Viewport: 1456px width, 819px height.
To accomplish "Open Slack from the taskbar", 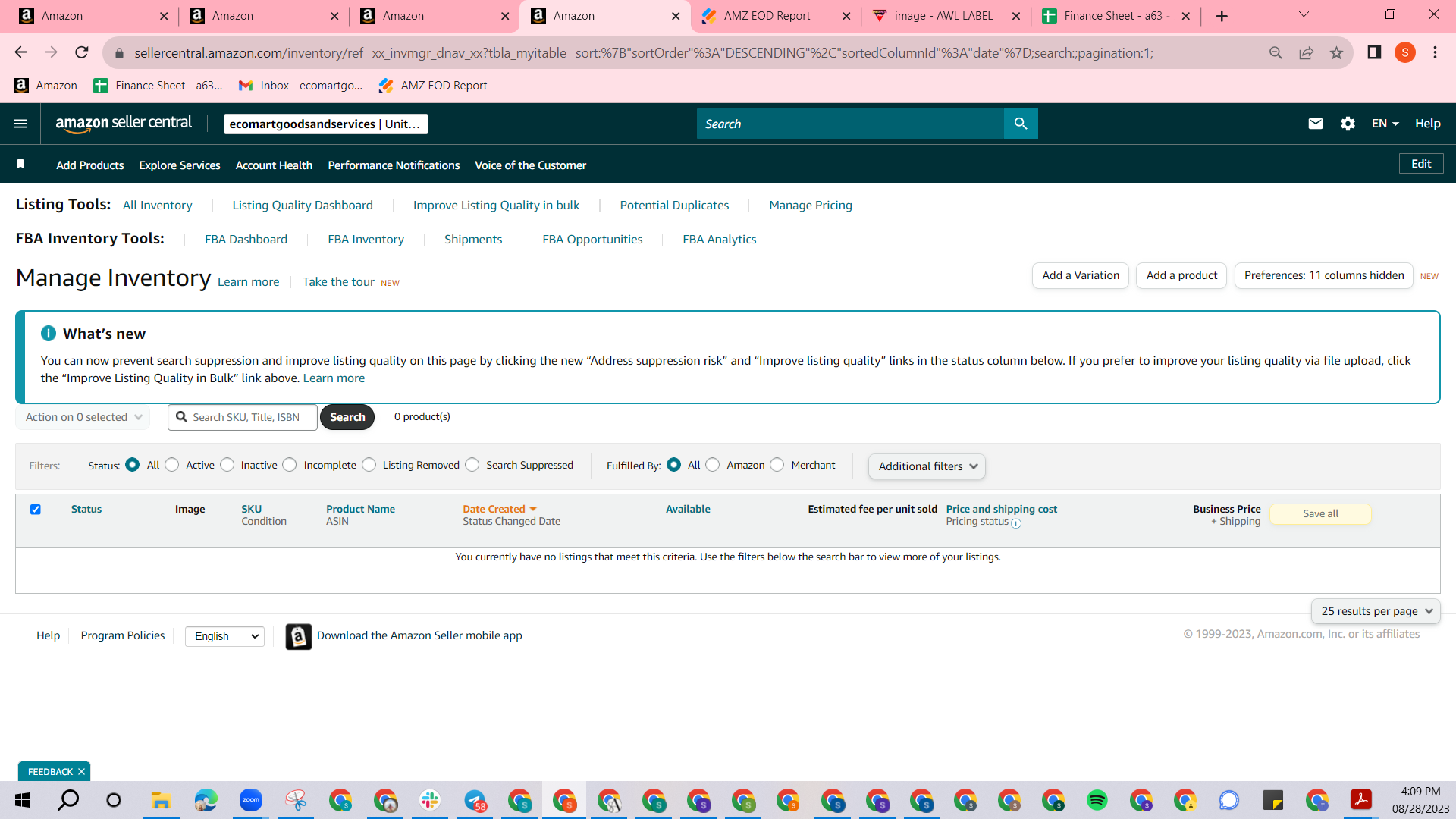I will click(x=430, y=800).
